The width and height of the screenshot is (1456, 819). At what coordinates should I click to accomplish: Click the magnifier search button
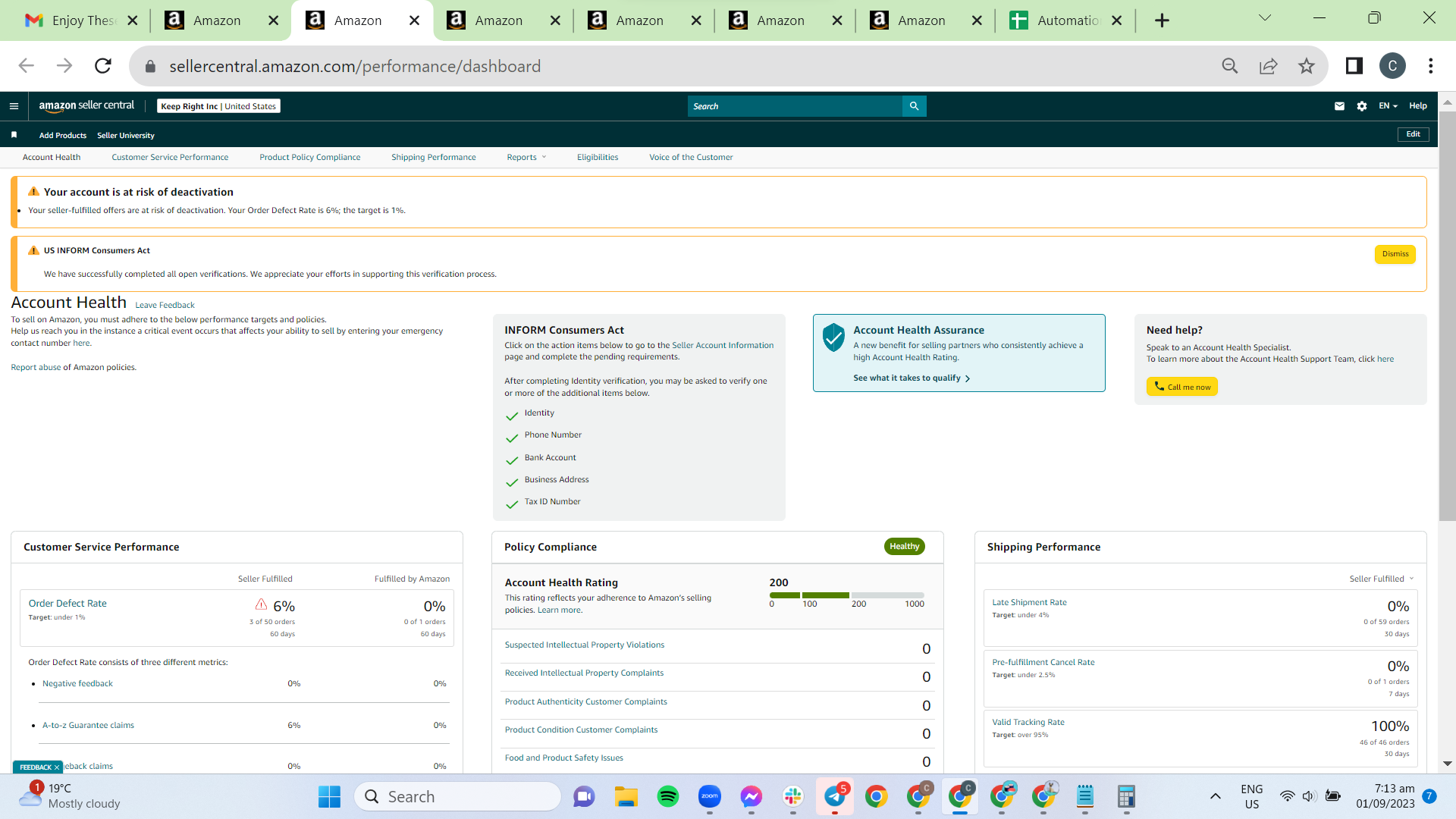click(914, 106)
